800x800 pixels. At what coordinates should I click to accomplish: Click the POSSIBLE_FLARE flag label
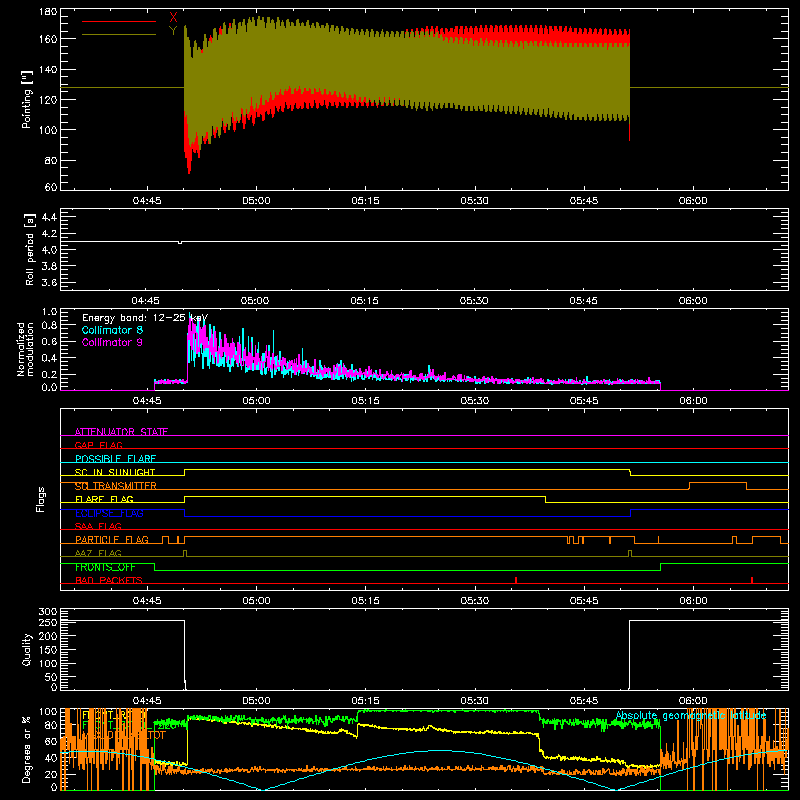pos(115,459)
